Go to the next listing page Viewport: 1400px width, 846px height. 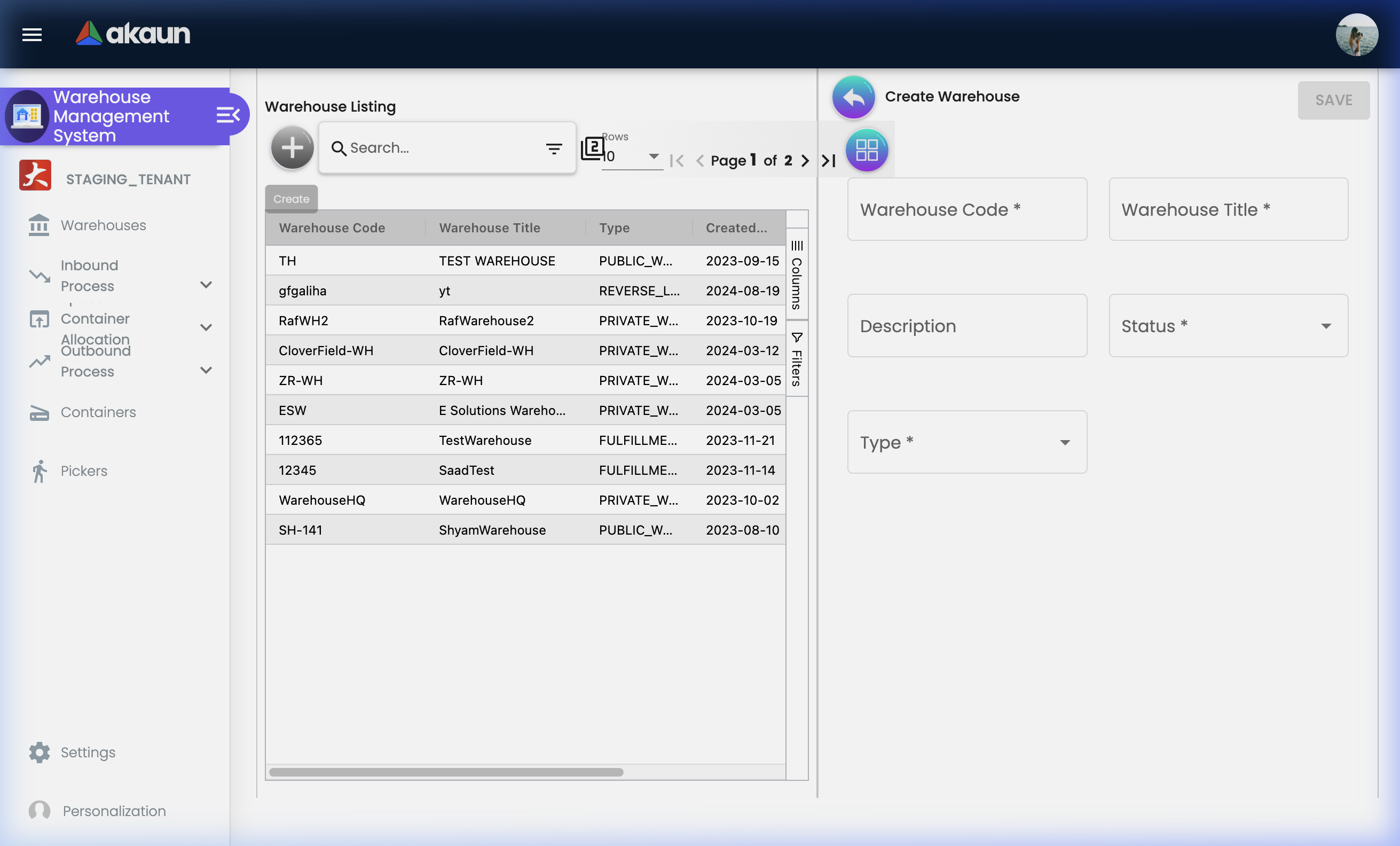[x=805, y=161]
